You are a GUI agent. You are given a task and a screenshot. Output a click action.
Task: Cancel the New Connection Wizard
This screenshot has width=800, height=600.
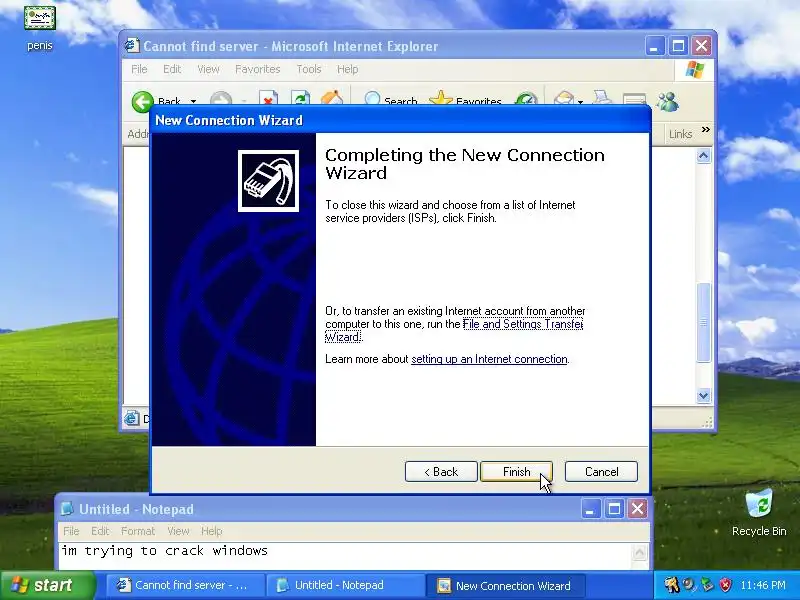click(x=601, y=472)
